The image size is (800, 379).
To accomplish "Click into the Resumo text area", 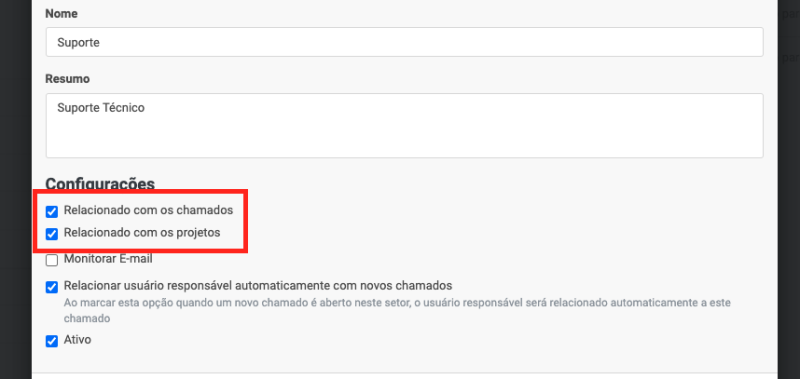I will [x=404, y=125].
